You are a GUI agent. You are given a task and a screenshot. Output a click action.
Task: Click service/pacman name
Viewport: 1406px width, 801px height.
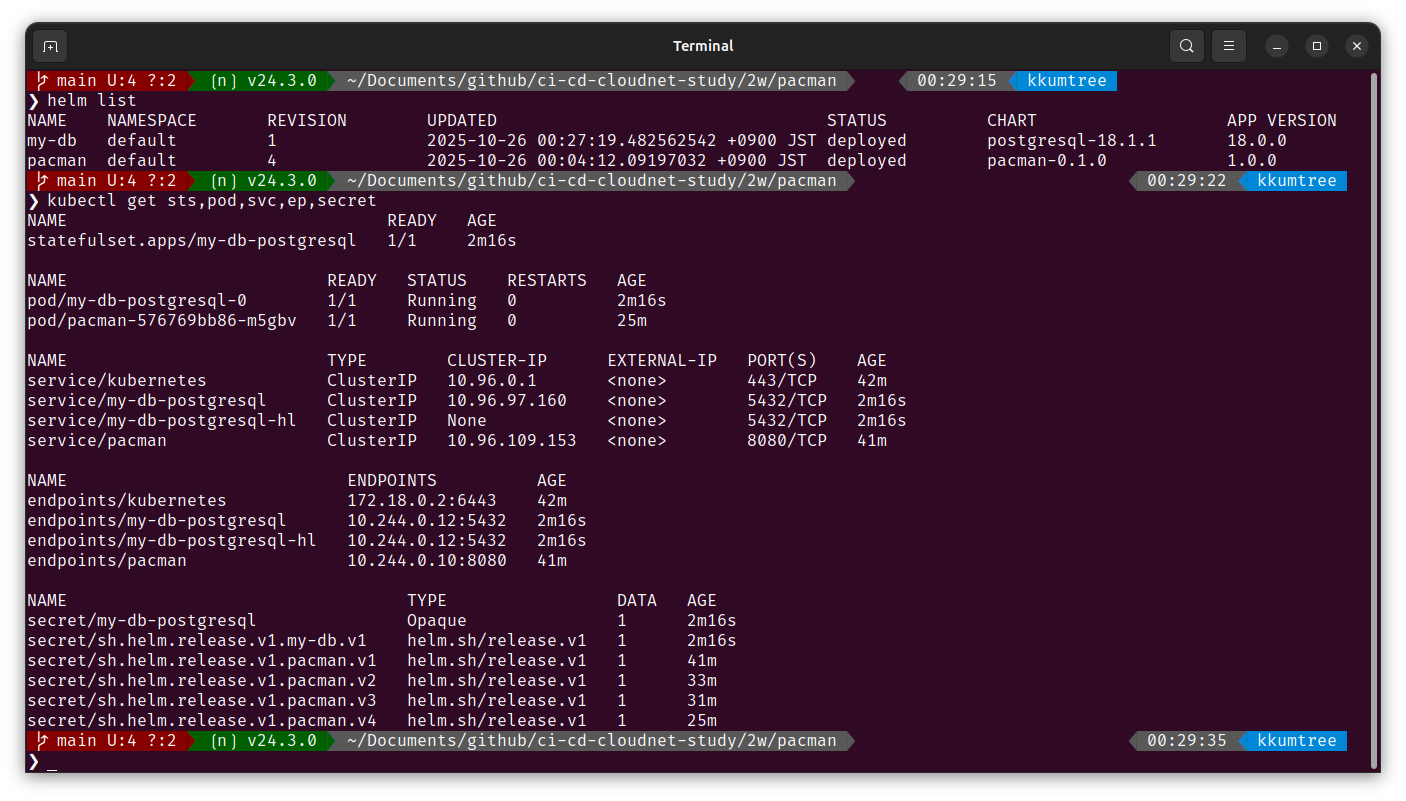[97, 440]
